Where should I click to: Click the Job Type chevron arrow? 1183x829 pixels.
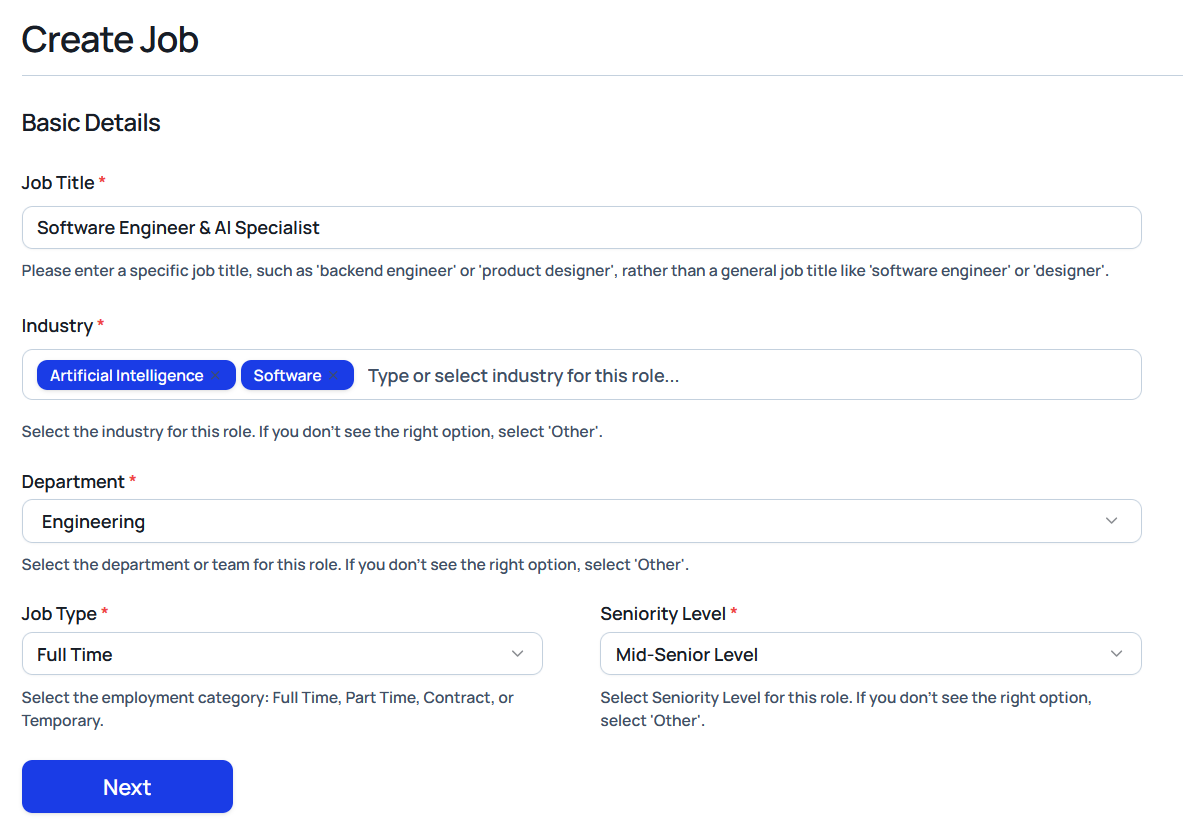point(517,654)
